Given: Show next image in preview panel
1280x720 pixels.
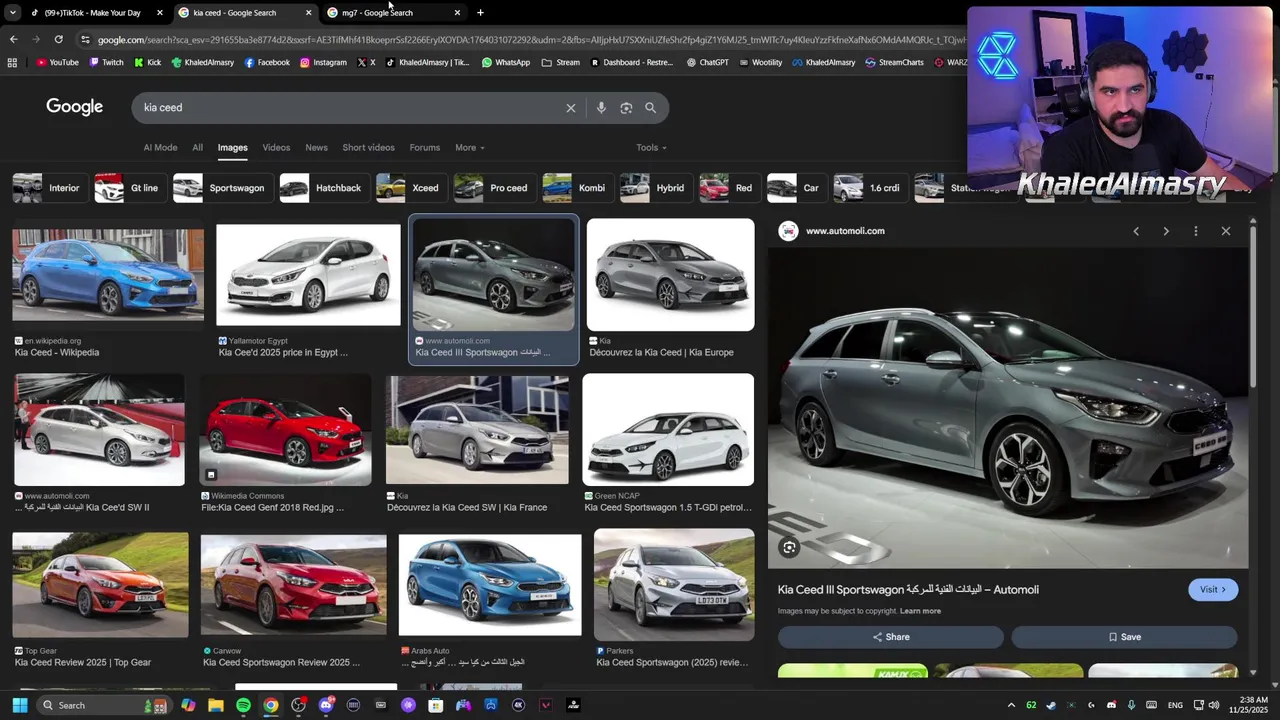Looking at the screenshot, I should (1166, 231).
